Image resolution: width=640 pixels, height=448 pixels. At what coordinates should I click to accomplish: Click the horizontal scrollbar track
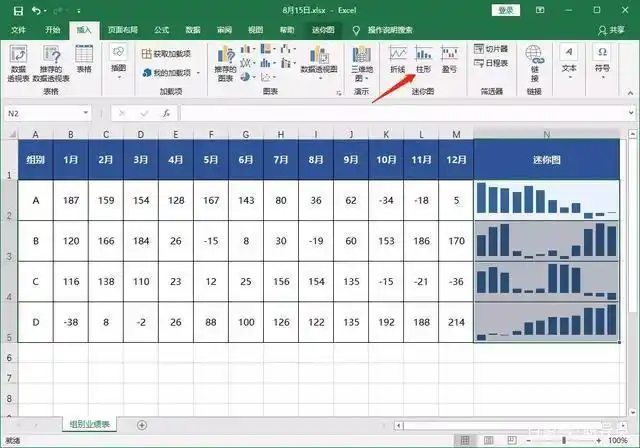tap(511, 426)
